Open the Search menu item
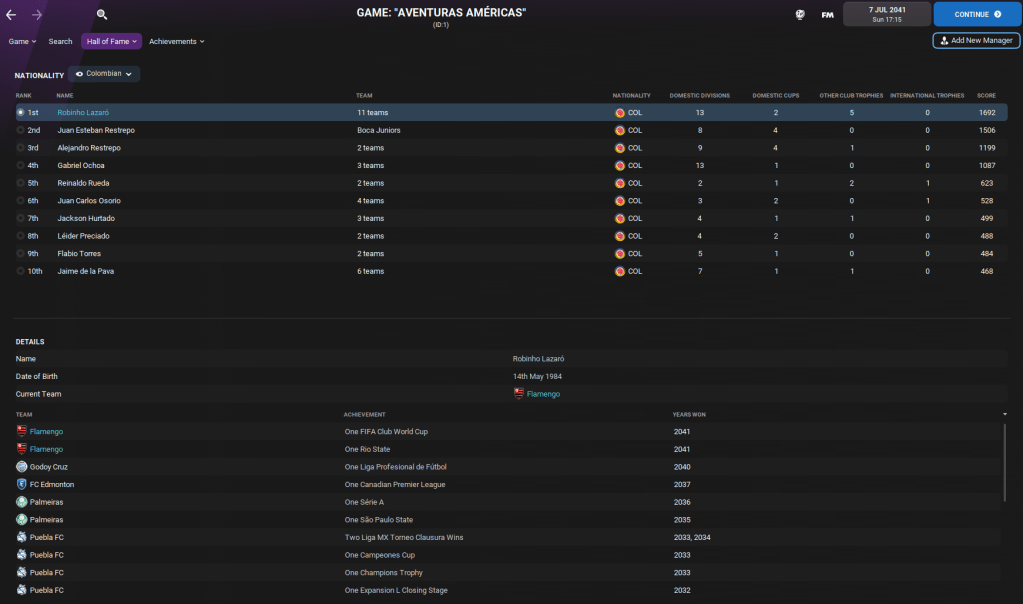The width and height of the screenshot is (1023, 604). point(60,41)
